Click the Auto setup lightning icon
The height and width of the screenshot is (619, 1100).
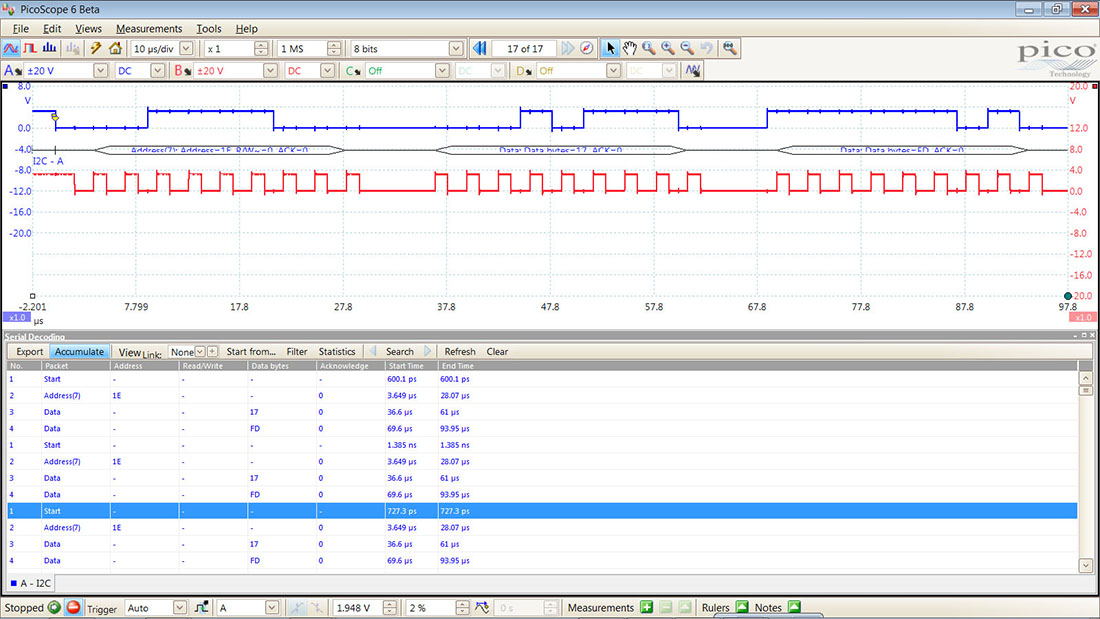pyautogui.click(x=96, y=48)
